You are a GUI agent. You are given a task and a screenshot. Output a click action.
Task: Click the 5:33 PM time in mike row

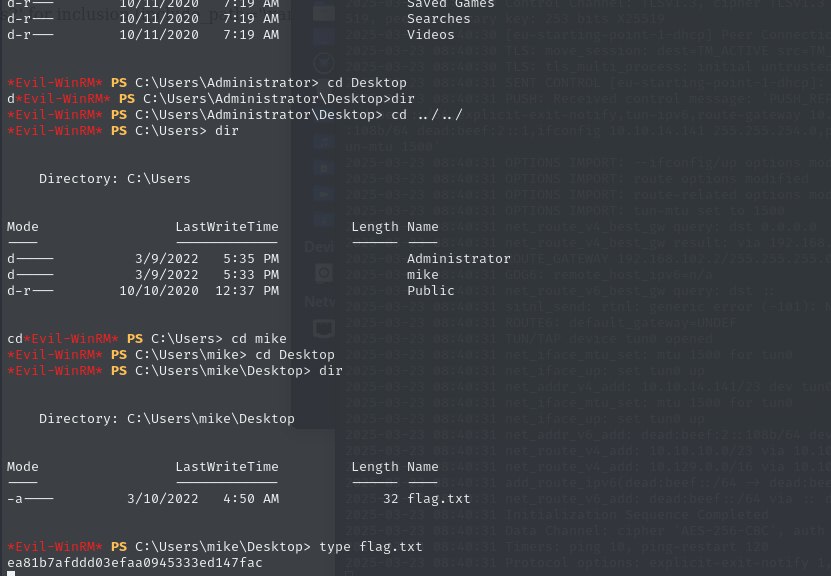251,274
